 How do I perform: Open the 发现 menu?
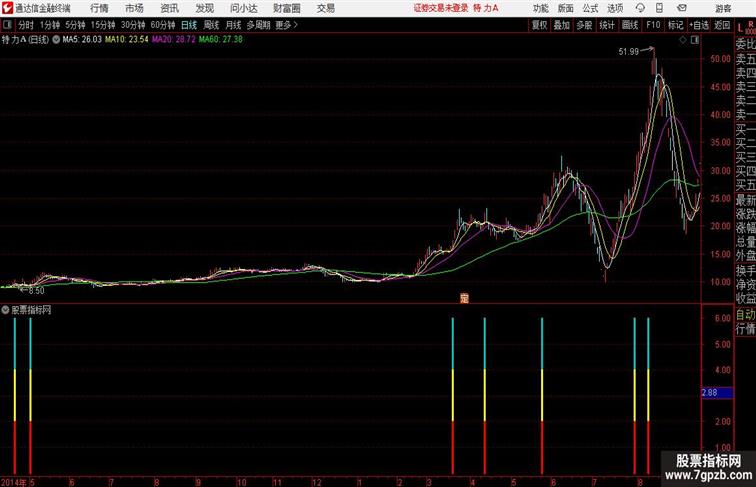click(x=205, y=8)
